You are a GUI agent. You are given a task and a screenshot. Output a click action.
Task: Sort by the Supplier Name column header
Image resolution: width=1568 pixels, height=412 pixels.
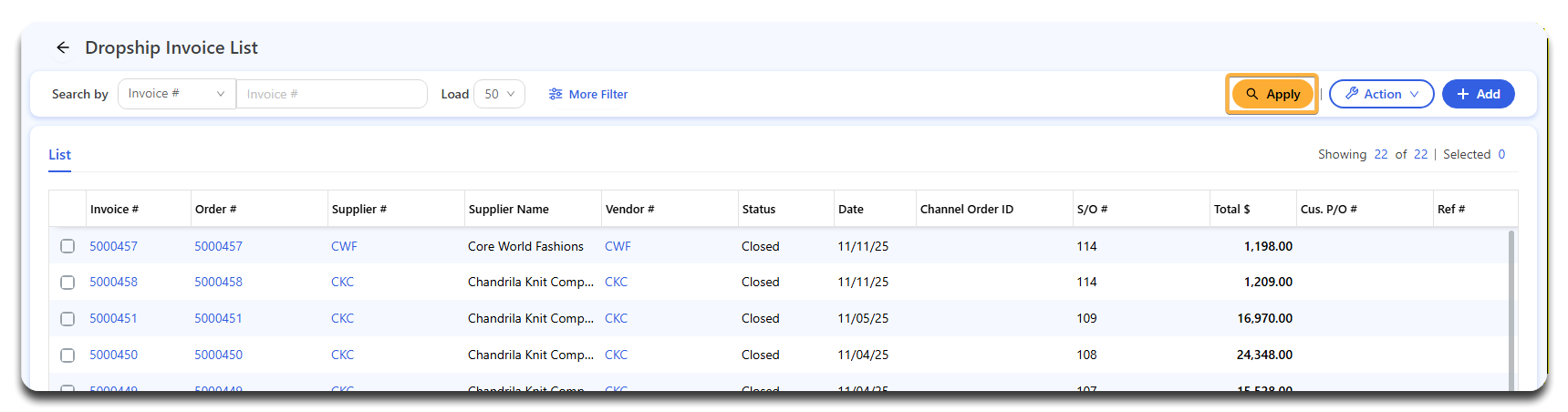point(508,210)
